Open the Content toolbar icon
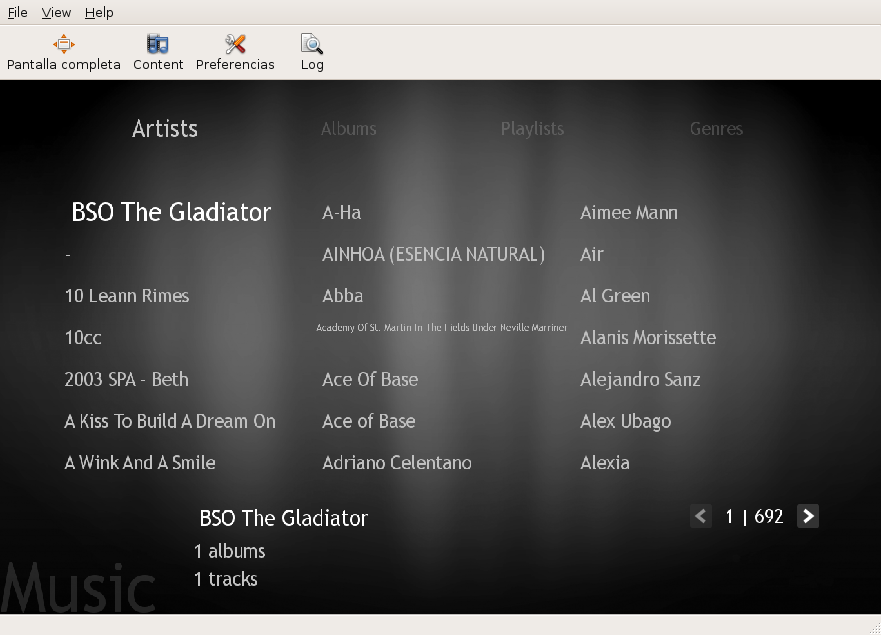The image size is (881, 635). [x=157, y=52]
